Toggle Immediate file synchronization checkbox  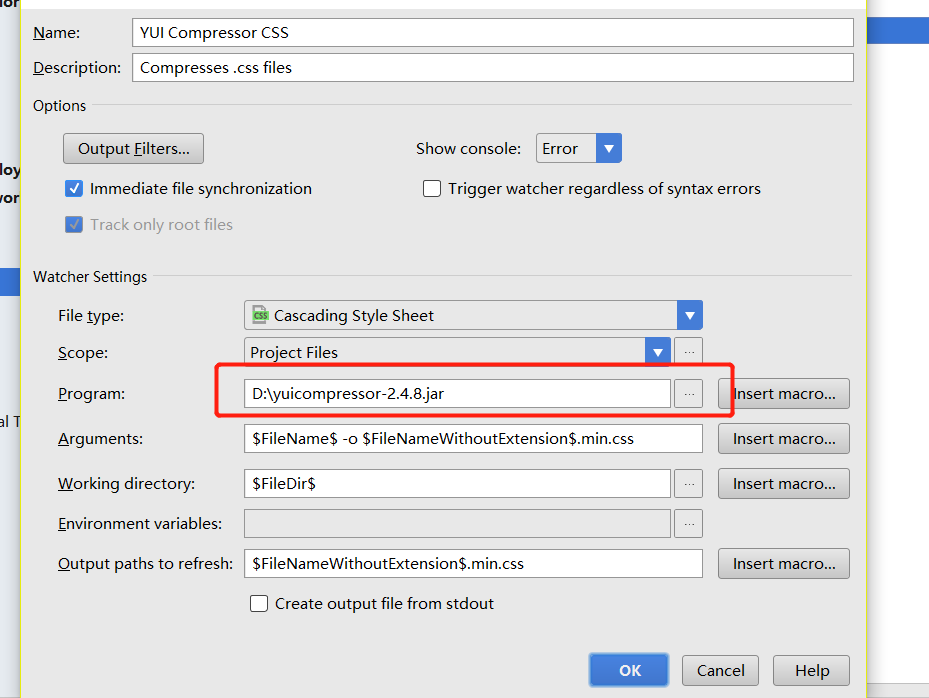click(74, 188)
